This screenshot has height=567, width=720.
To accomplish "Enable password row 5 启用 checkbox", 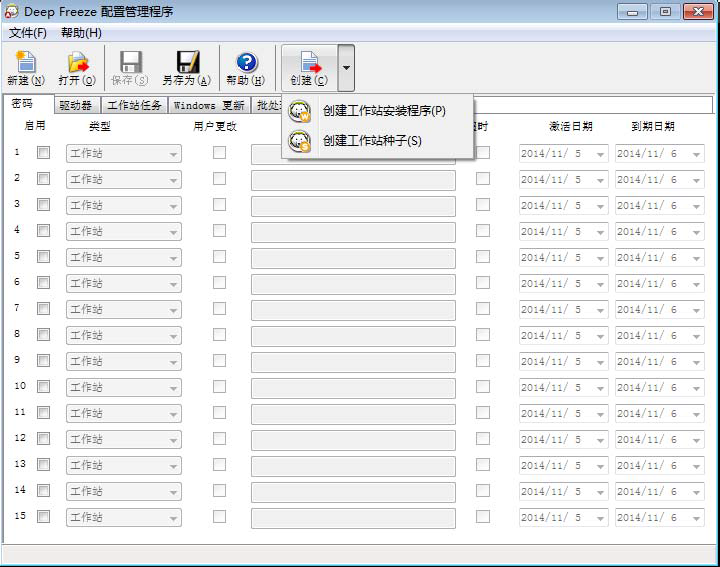I will (x=44, y=257).
